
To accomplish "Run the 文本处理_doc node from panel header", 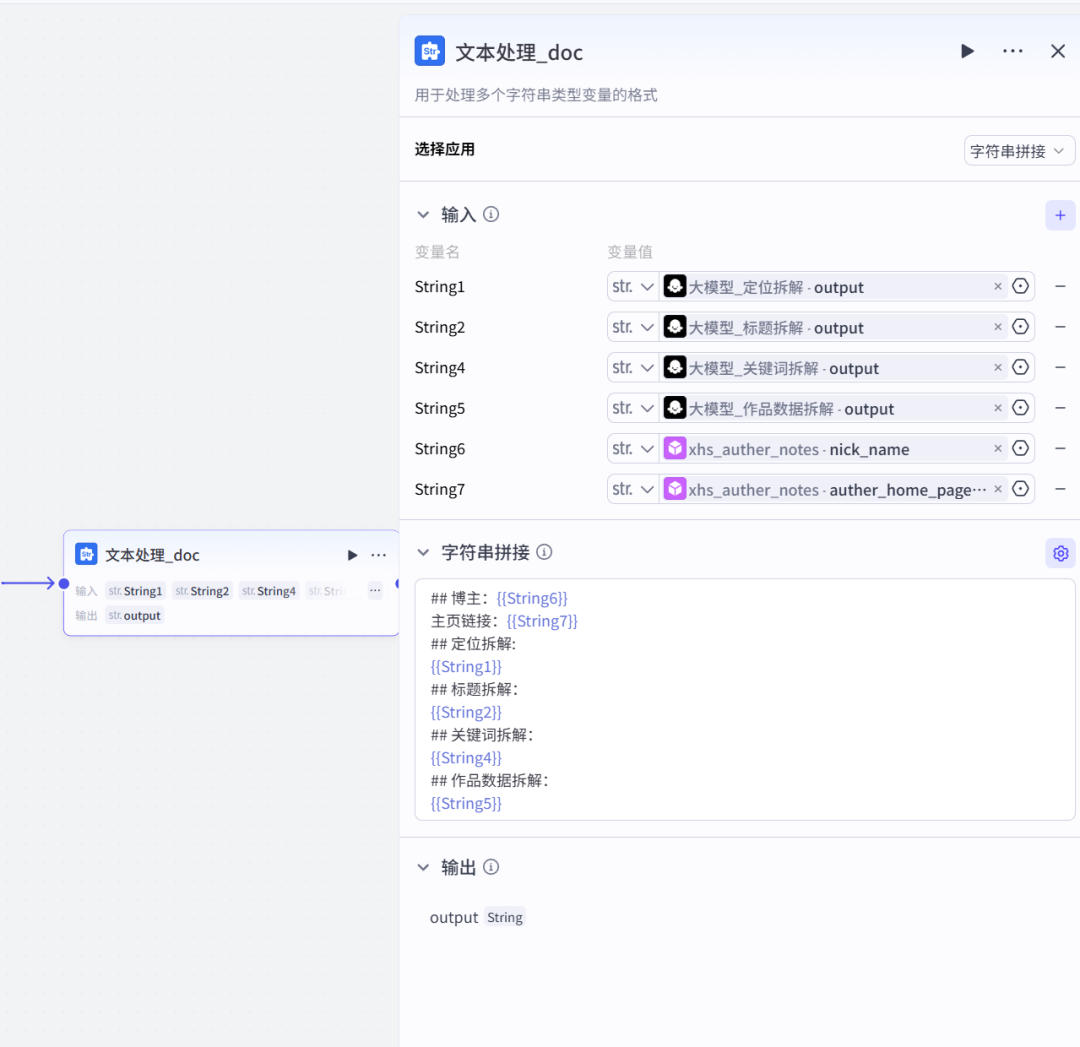I will click(x=967, y=51).
